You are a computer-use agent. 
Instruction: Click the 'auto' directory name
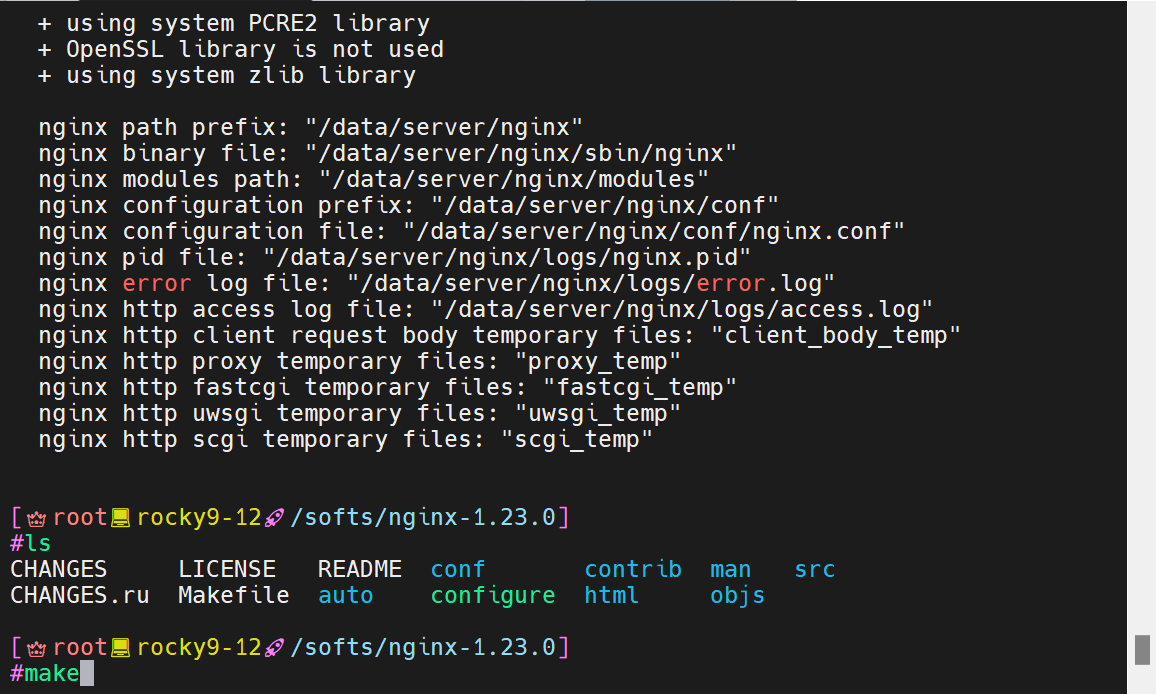pyautogui.click(x=345, y=595)
